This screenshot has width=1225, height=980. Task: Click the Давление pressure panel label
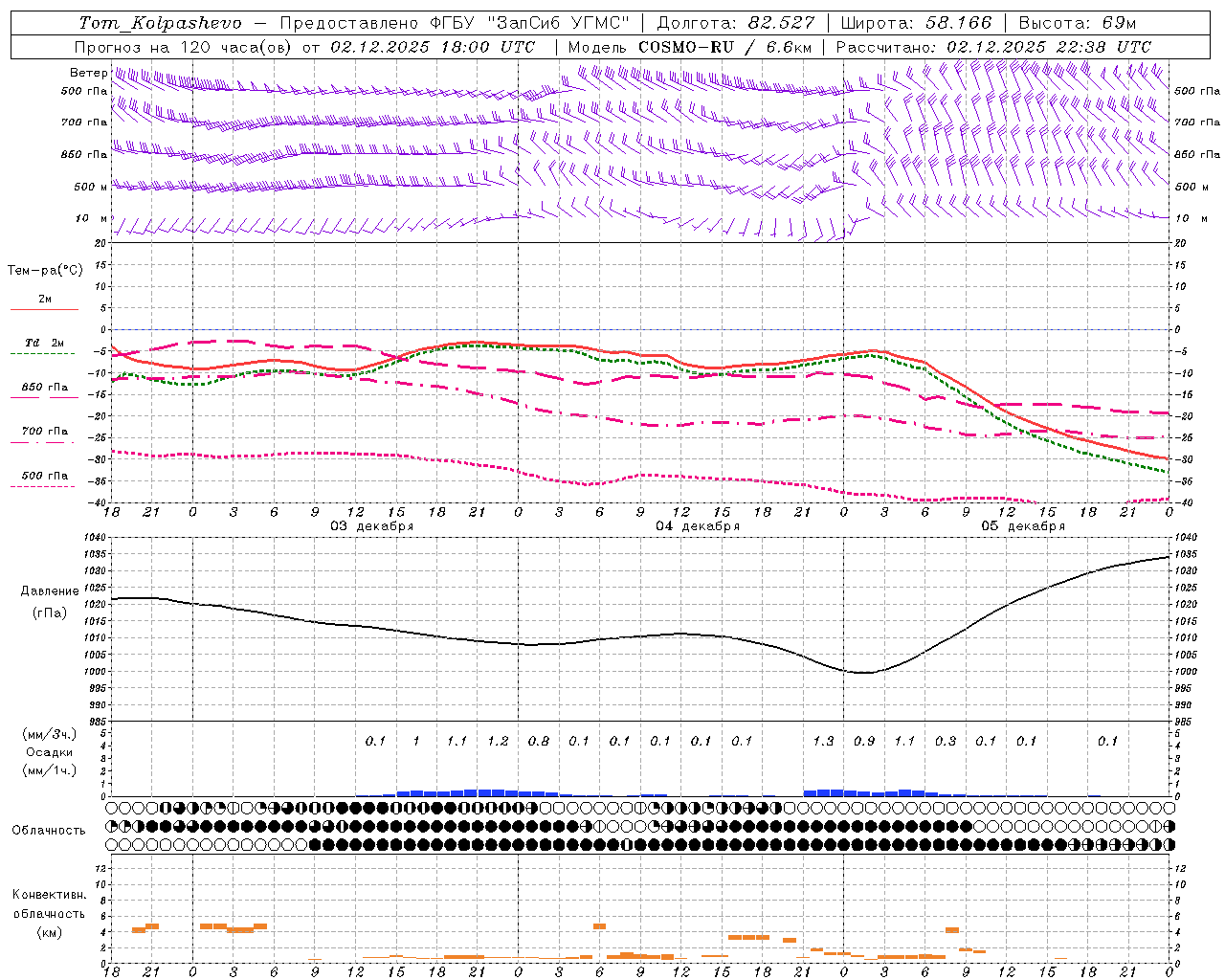click(x=50, y=590)
